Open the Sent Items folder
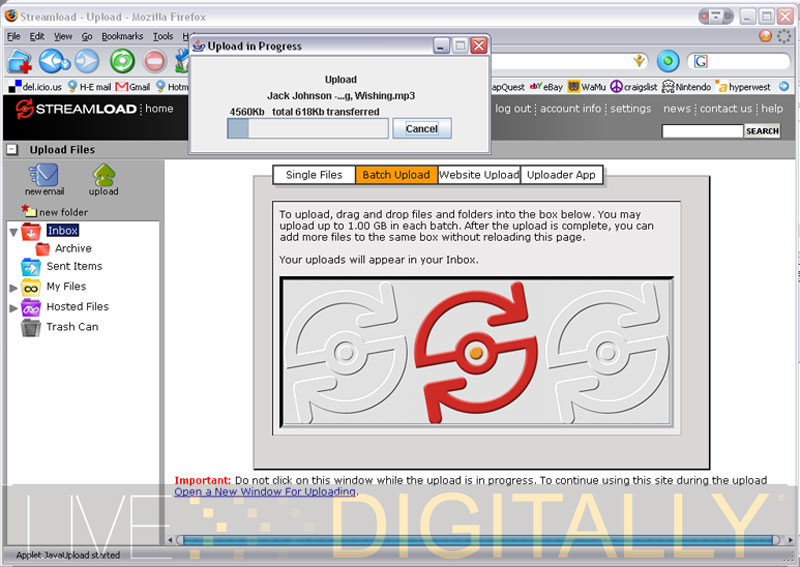 click(74, 267)
